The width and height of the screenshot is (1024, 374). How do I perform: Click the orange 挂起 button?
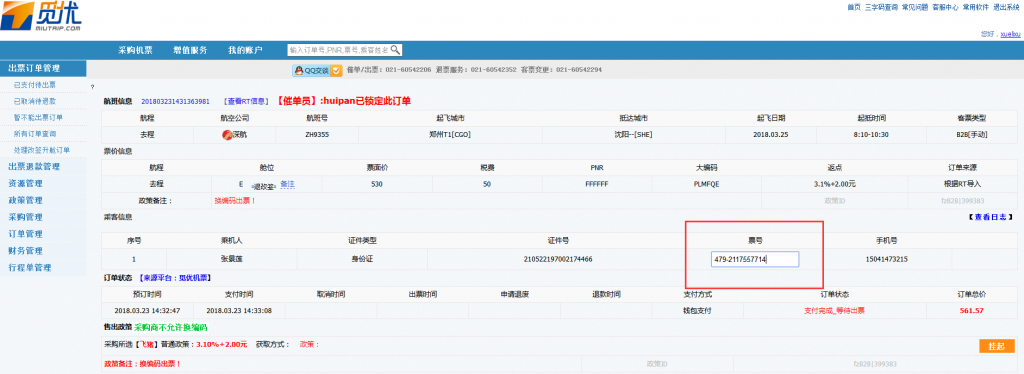[997, 346]
